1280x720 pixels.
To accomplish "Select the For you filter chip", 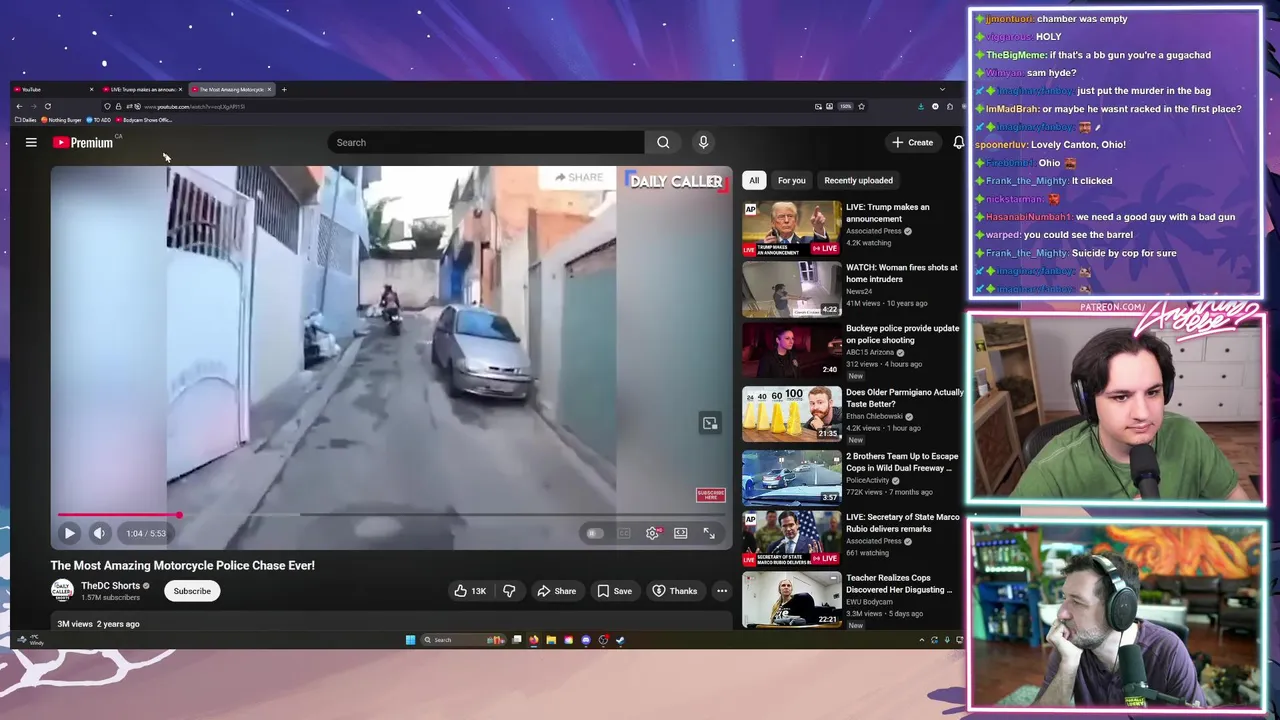I will click(791, 180).
